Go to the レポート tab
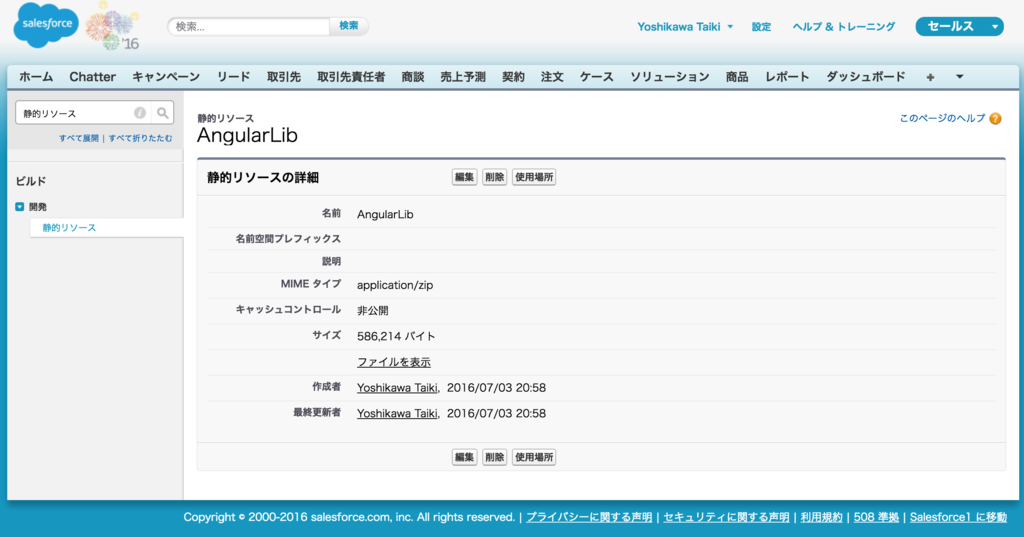 pyautogui.click(x=787, y=77)
